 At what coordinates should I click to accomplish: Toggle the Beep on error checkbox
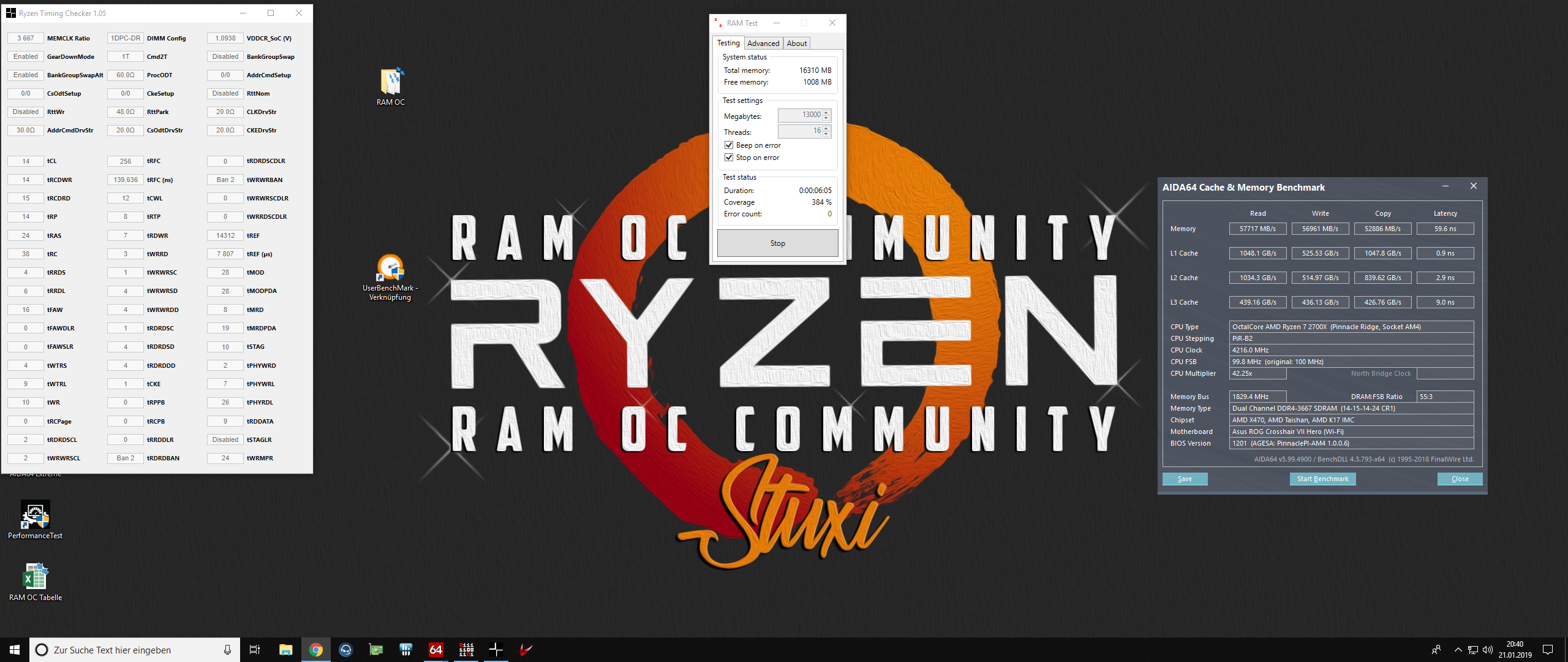(729, 145)
